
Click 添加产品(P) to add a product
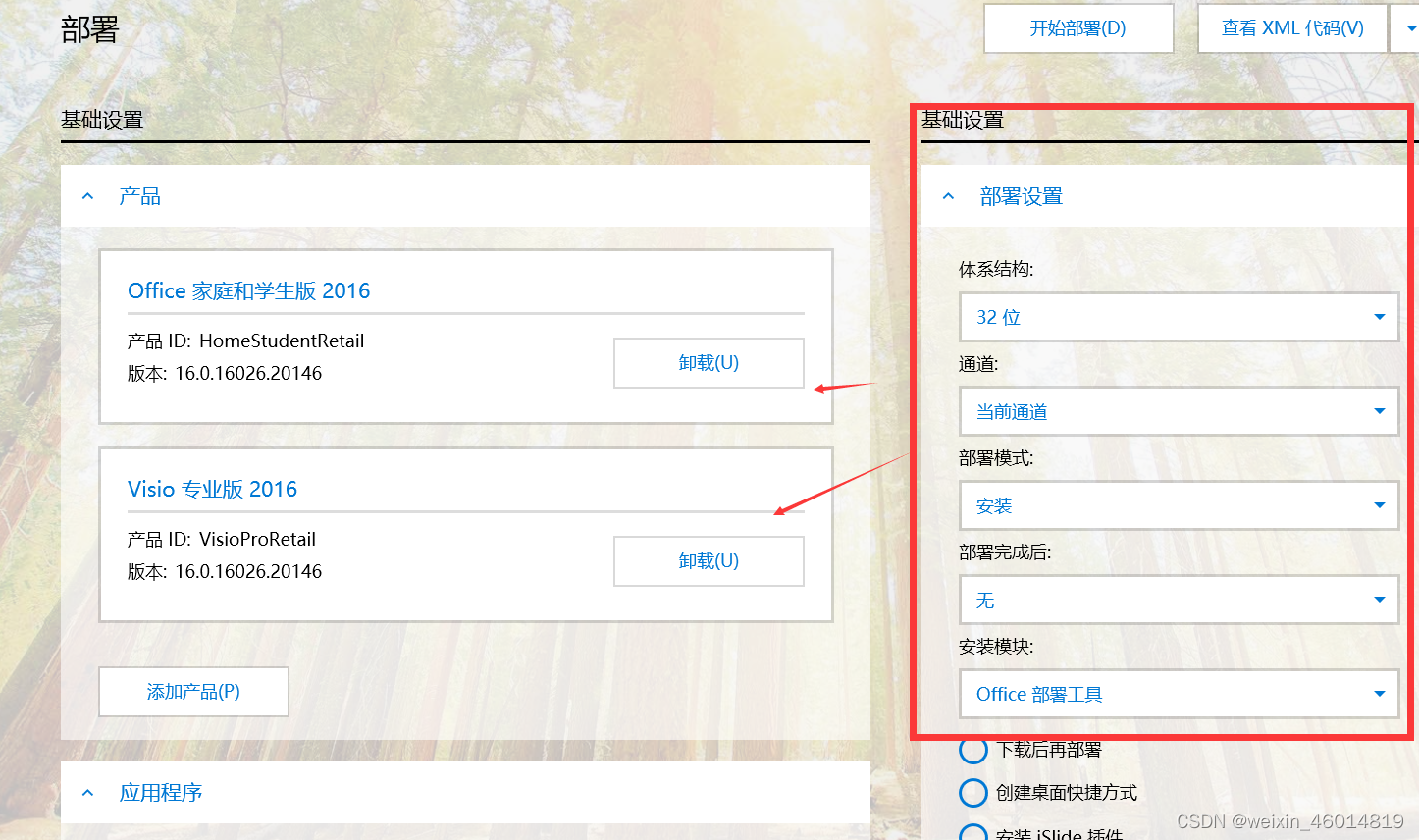pos(193,692)
